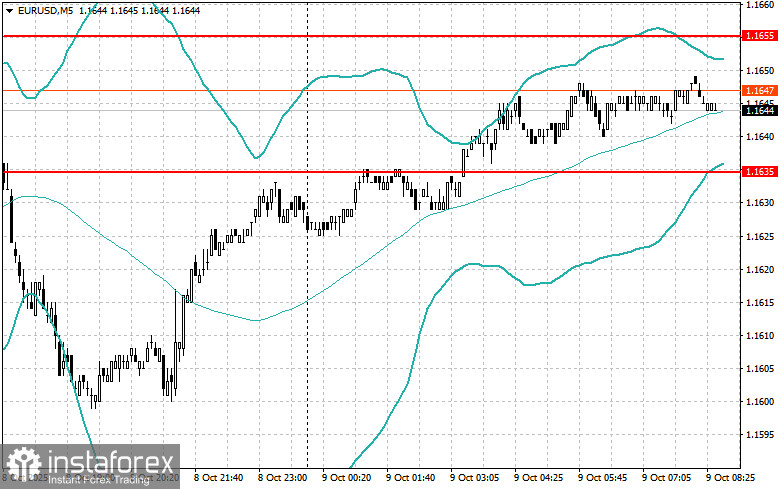This screenshot has width=781, height=489.
Task: Click the 1.1595 price axis value
Action: point(760,435)
